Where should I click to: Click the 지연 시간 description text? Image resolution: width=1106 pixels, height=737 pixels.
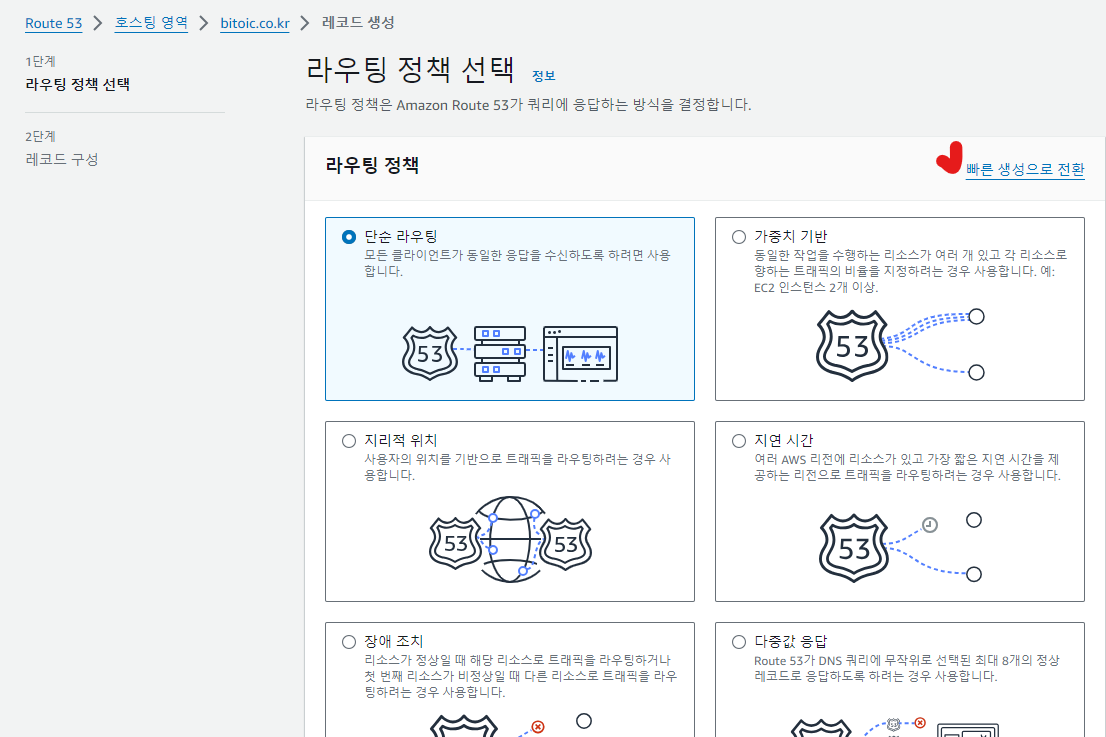coord(907,467)
